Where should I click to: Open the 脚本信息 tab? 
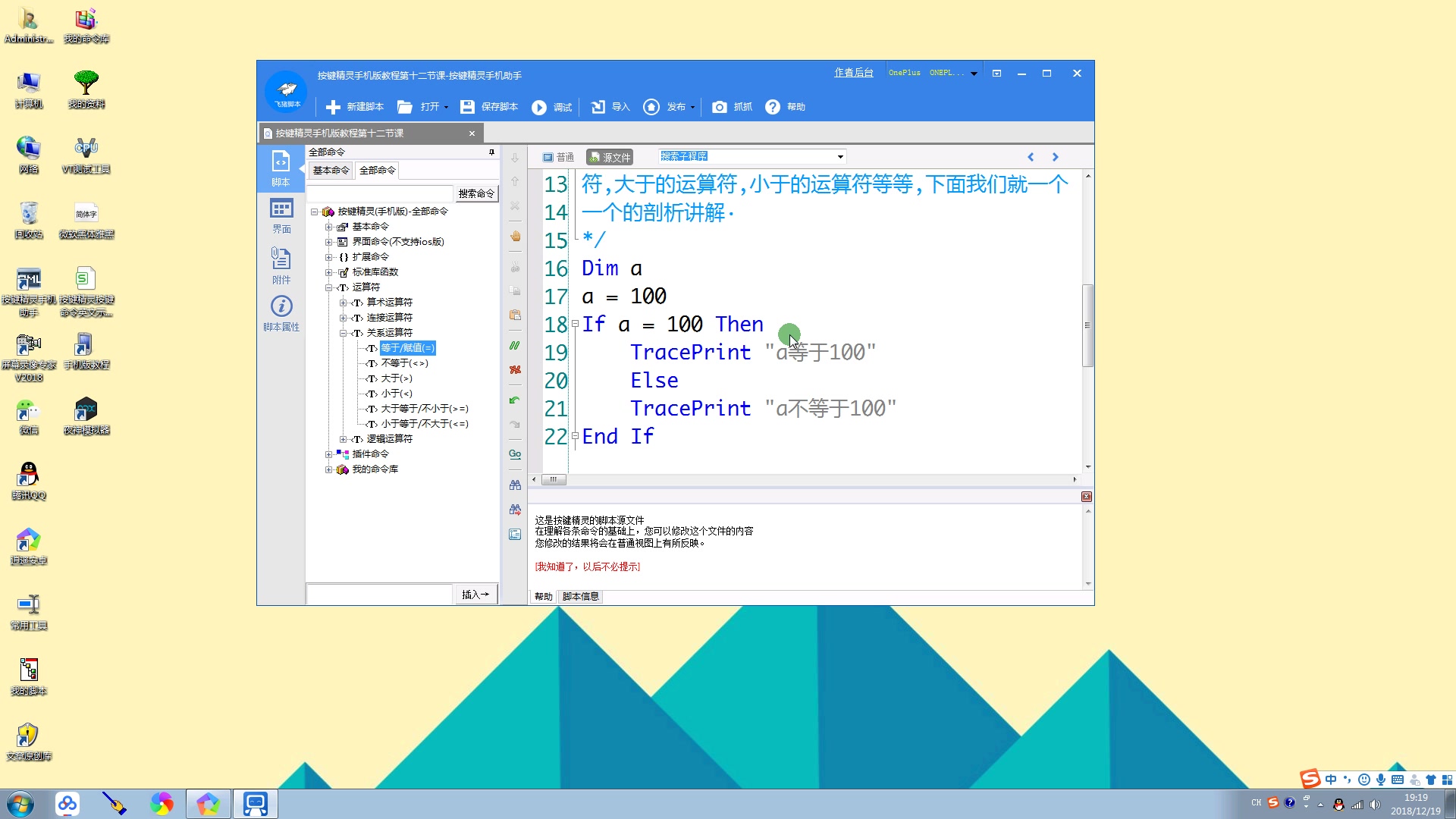pos(580,597)
